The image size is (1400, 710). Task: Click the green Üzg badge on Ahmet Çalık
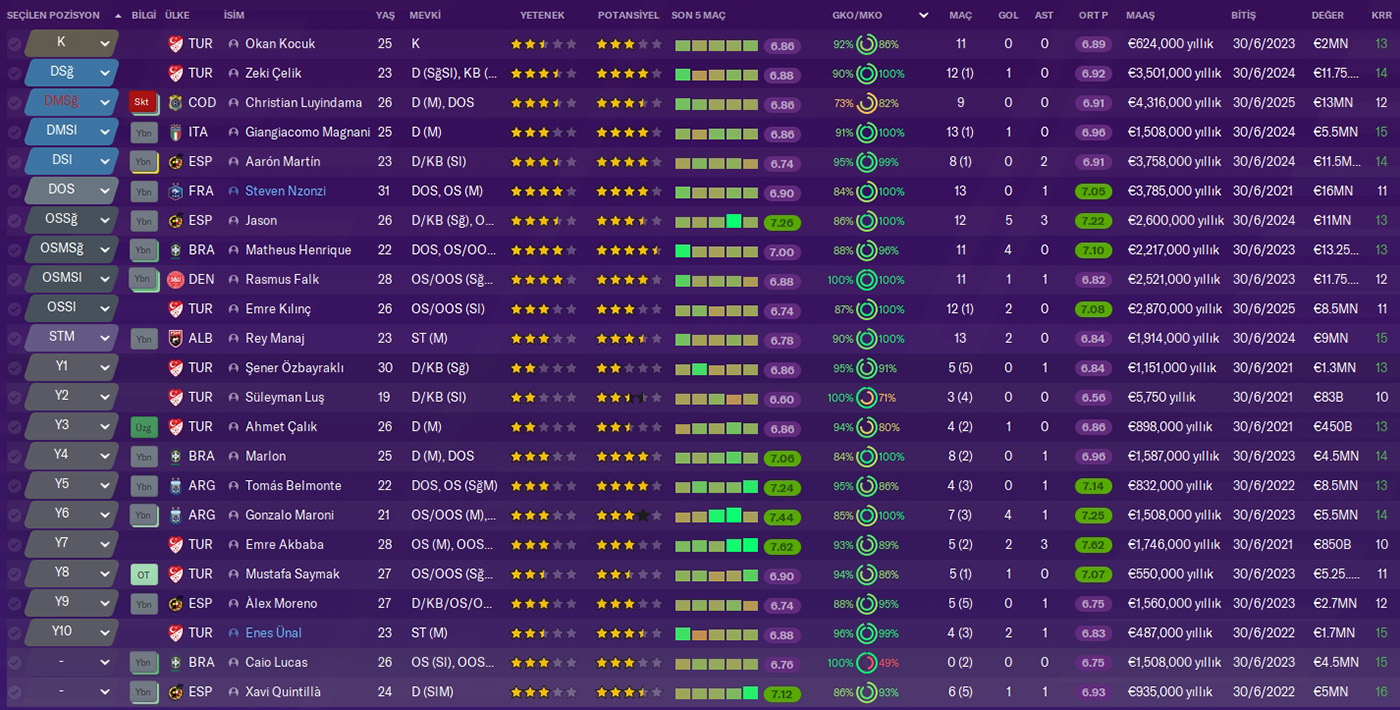tap(141, 427)
